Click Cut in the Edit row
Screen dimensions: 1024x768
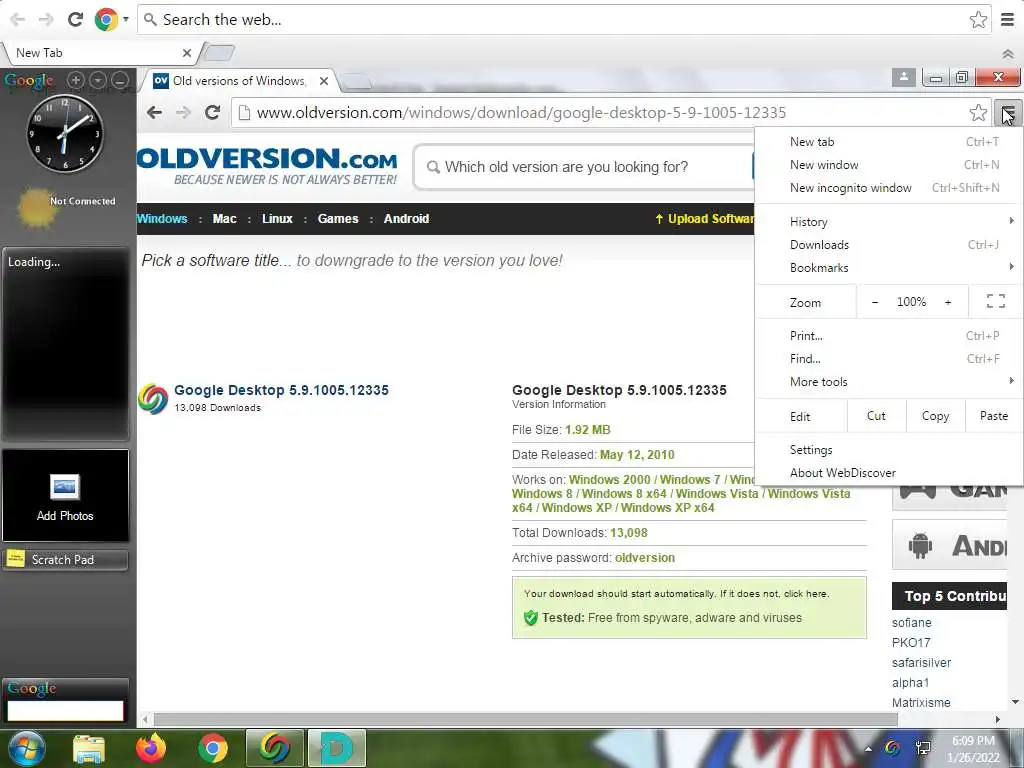[x=876, y=416]
